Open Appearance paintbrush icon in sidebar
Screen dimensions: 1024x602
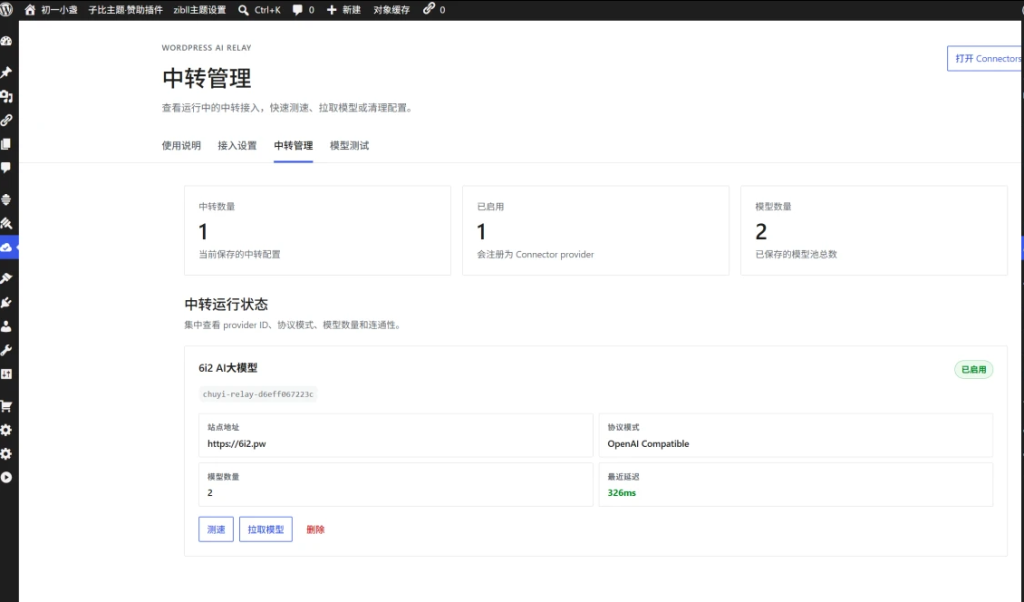(x=7, y=279)
